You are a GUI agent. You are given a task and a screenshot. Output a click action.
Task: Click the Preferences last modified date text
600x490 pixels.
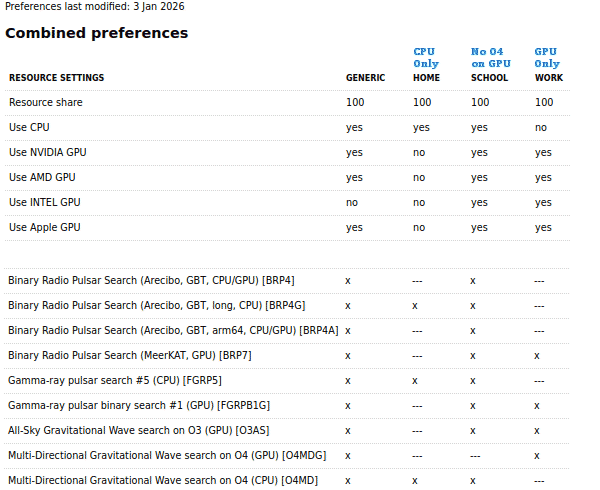click(94, 6)
